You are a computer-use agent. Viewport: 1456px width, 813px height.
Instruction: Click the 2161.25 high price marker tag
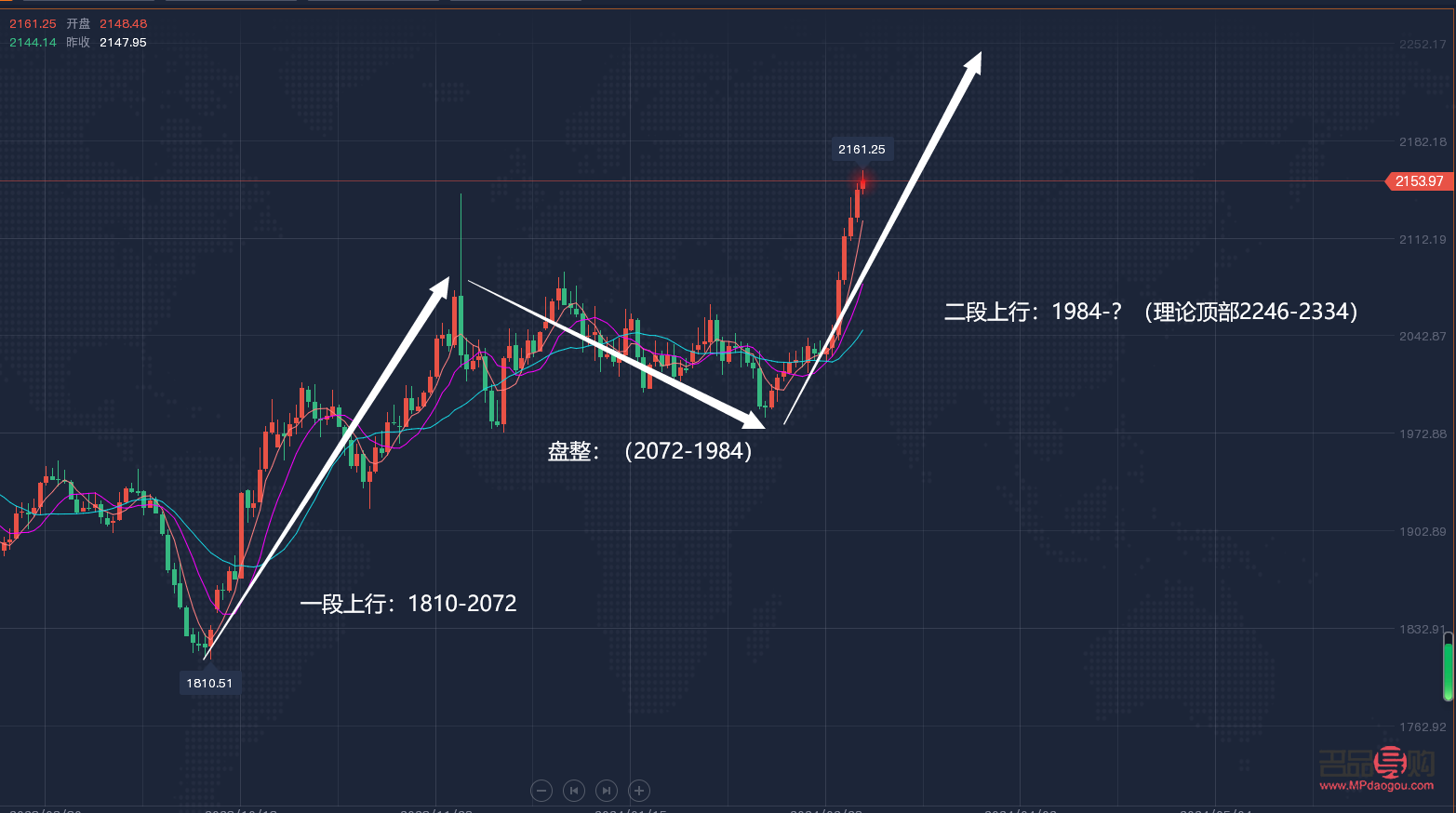(x=862, y=148)
